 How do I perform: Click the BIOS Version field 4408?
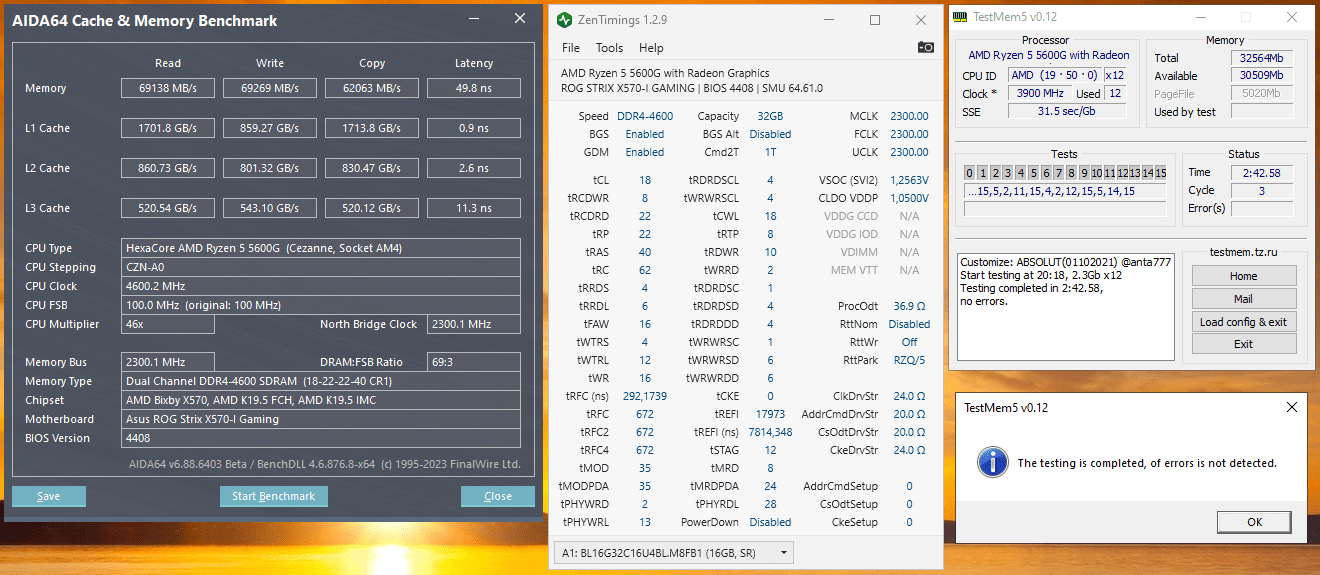pyautogui.click(x=321, y=438)
